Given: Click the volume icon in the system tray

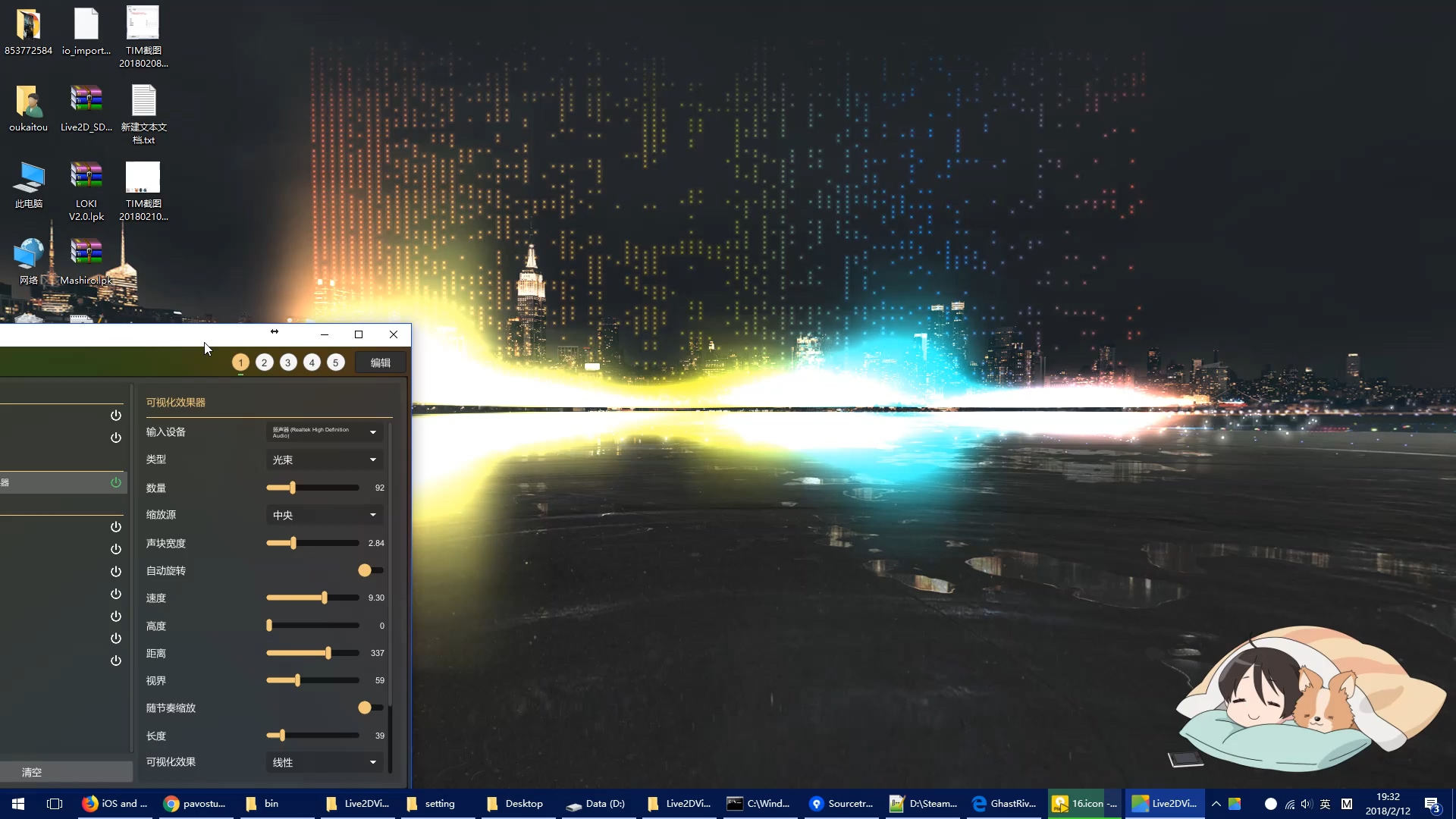Looking at the screenshot, I should (x=1307, y=804).
